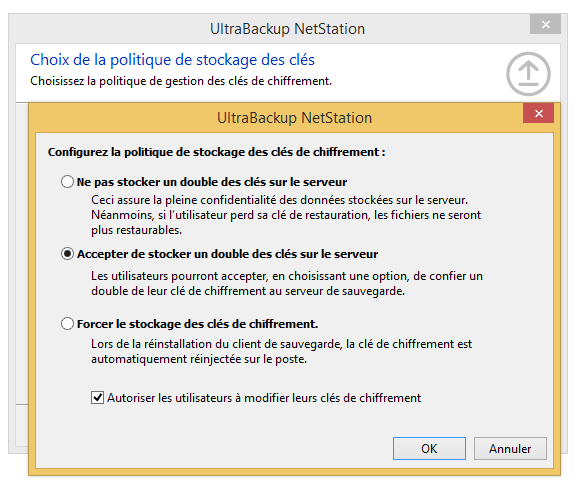
Task: Click the blue 'Choix de la politique de stockage' heading
Action: point(172,60)
